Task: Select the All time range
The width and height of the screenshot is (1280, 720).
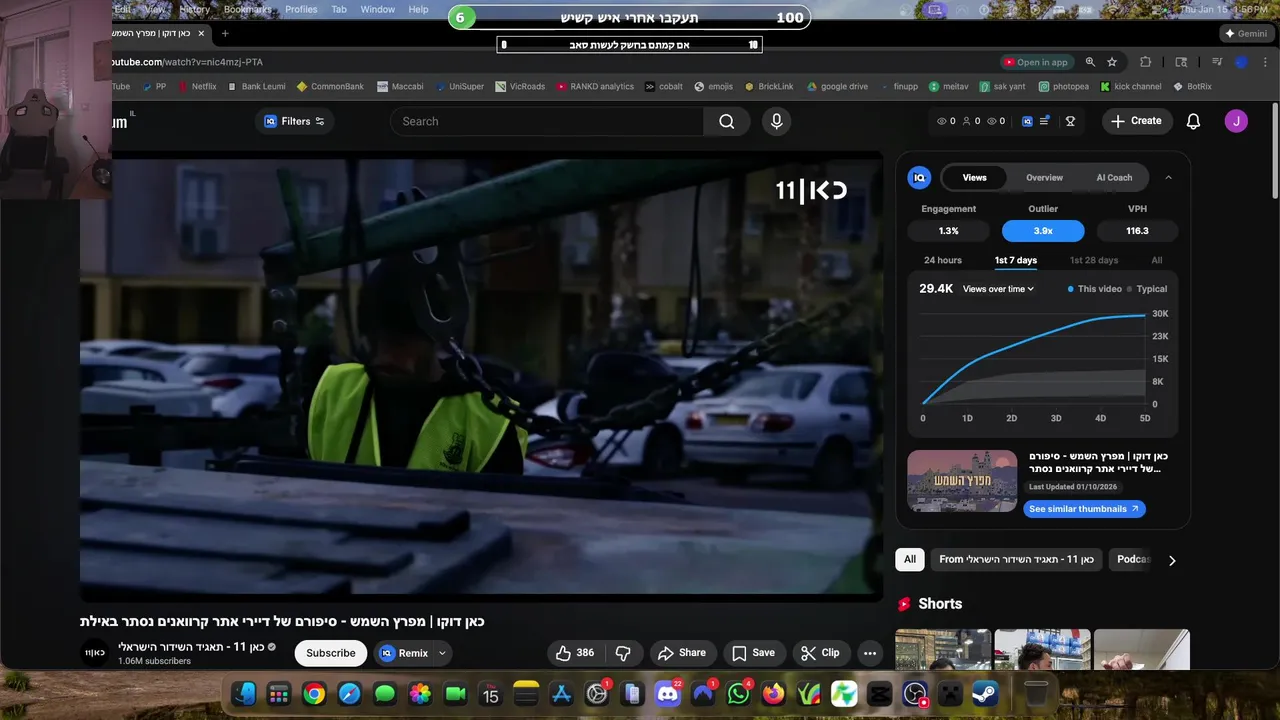Action: pyautogui.click(x=1157, y=260)
